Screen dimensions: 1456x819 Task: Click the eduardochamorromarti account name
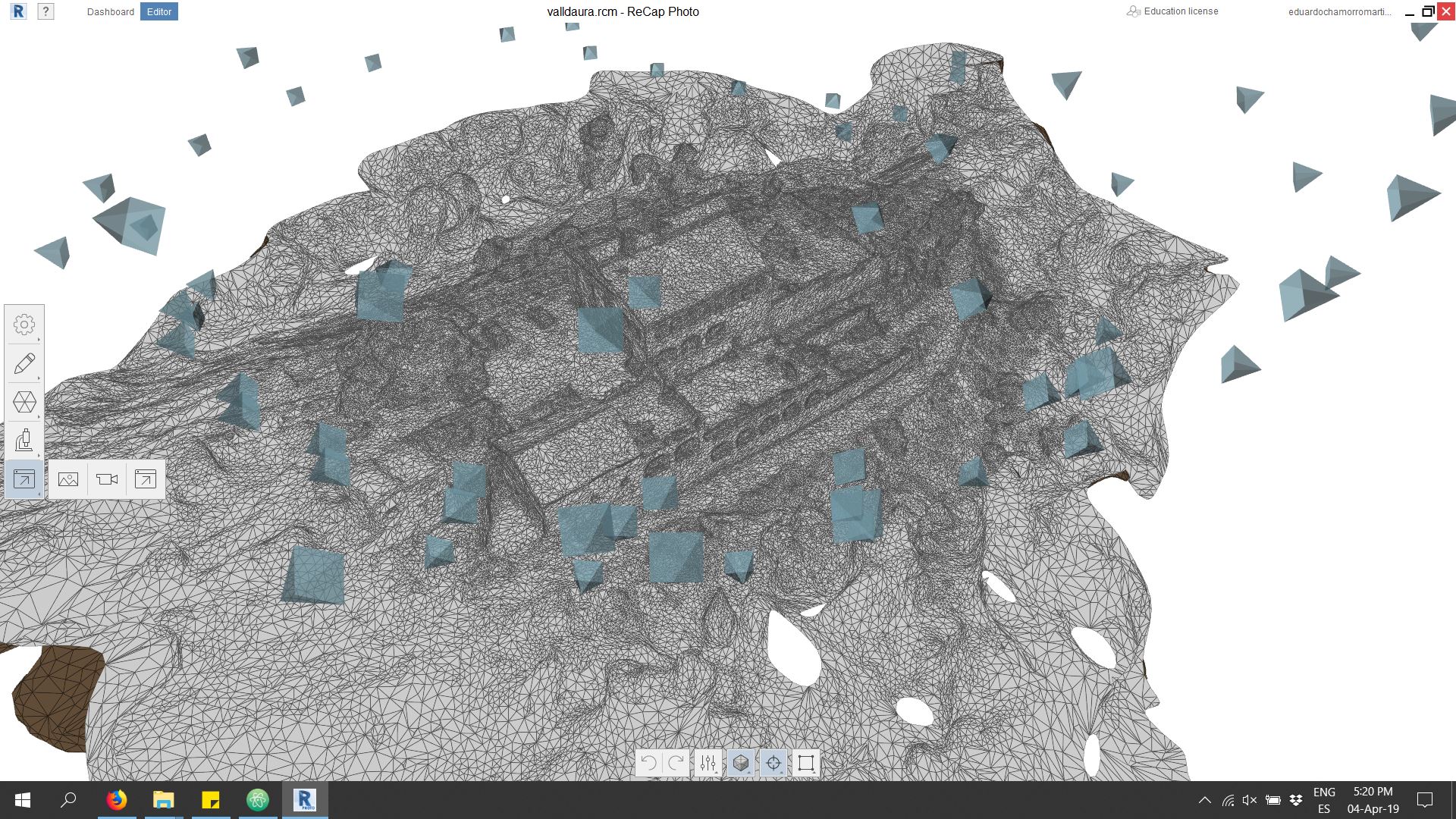[1339, 12]
